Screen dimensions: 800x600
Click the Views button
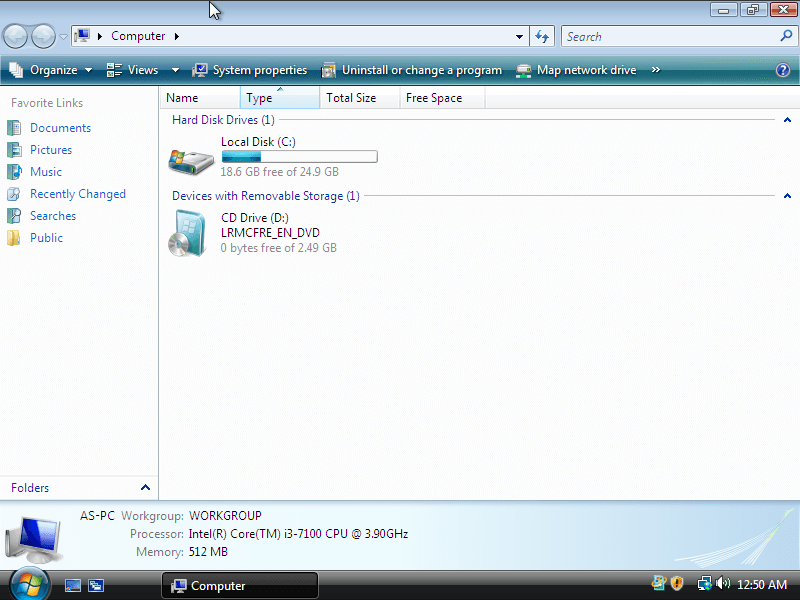click(133, 70)
